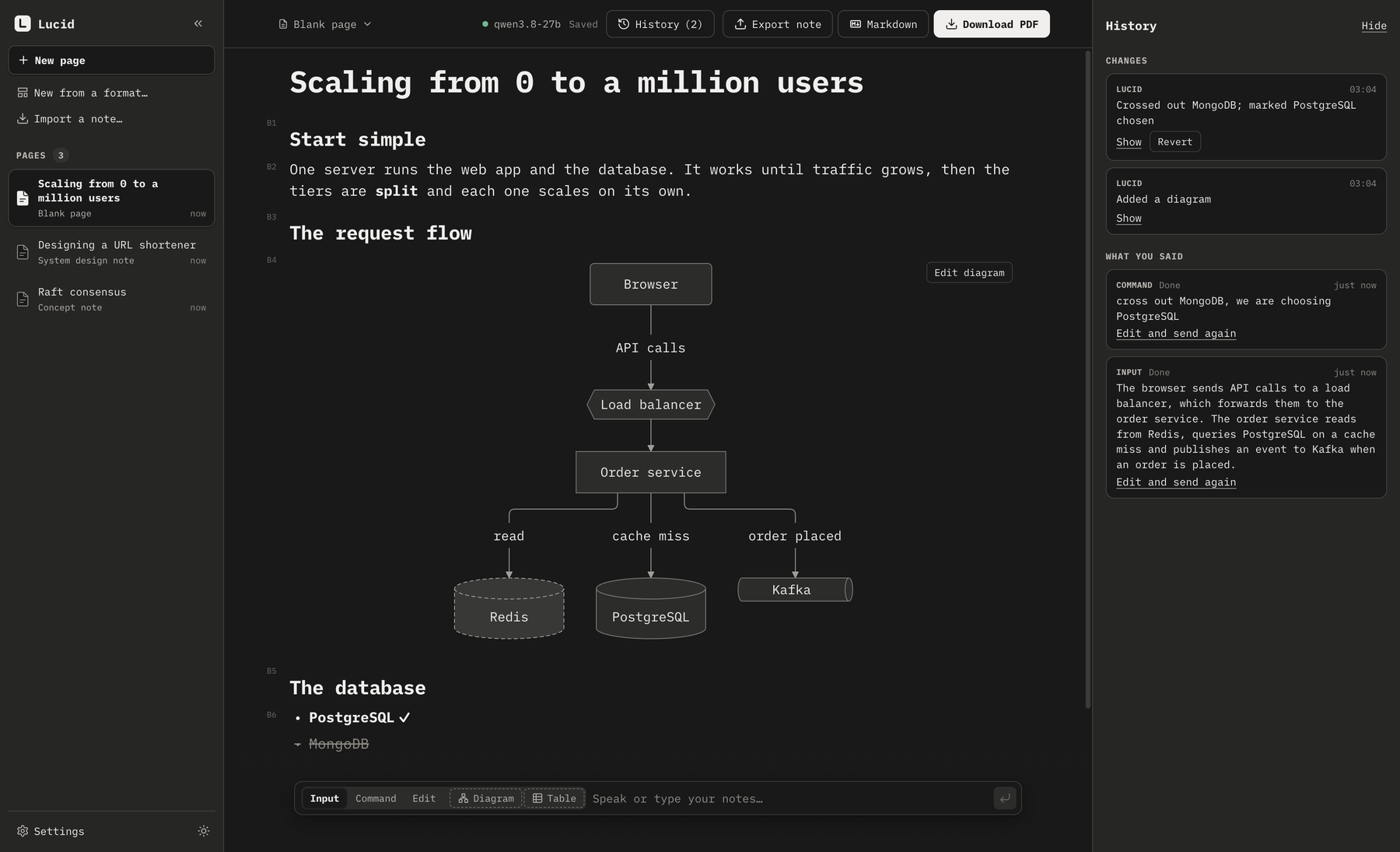Select the Browser node in the diagram
1400x852 pixels.
tap(651, 284)
